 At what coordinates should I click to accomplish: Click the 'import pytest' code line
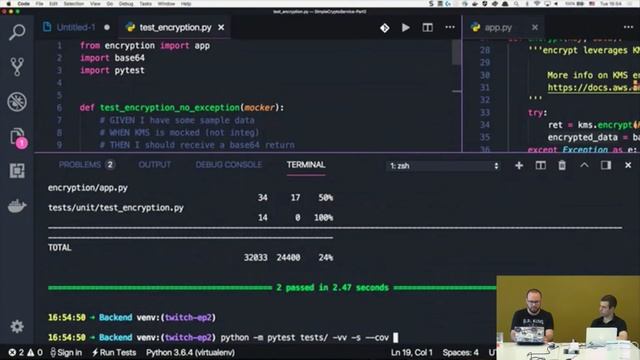coord(112,70)
